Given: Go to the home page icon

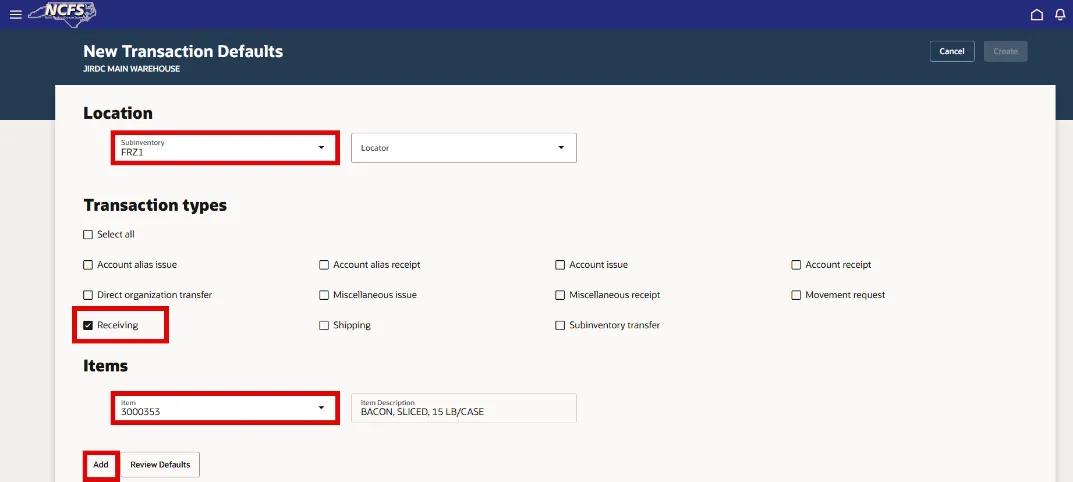Looking at the screenshot, I should [x=1037, y=14].
